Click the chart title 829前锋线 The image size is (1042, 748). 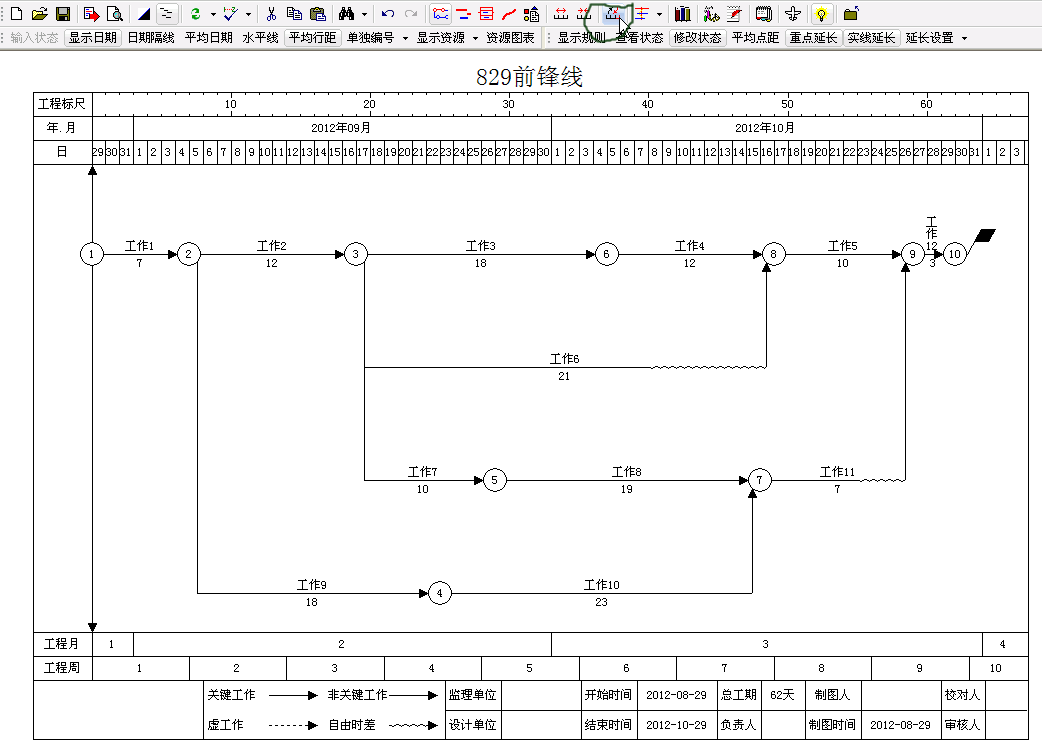point(529,76)
